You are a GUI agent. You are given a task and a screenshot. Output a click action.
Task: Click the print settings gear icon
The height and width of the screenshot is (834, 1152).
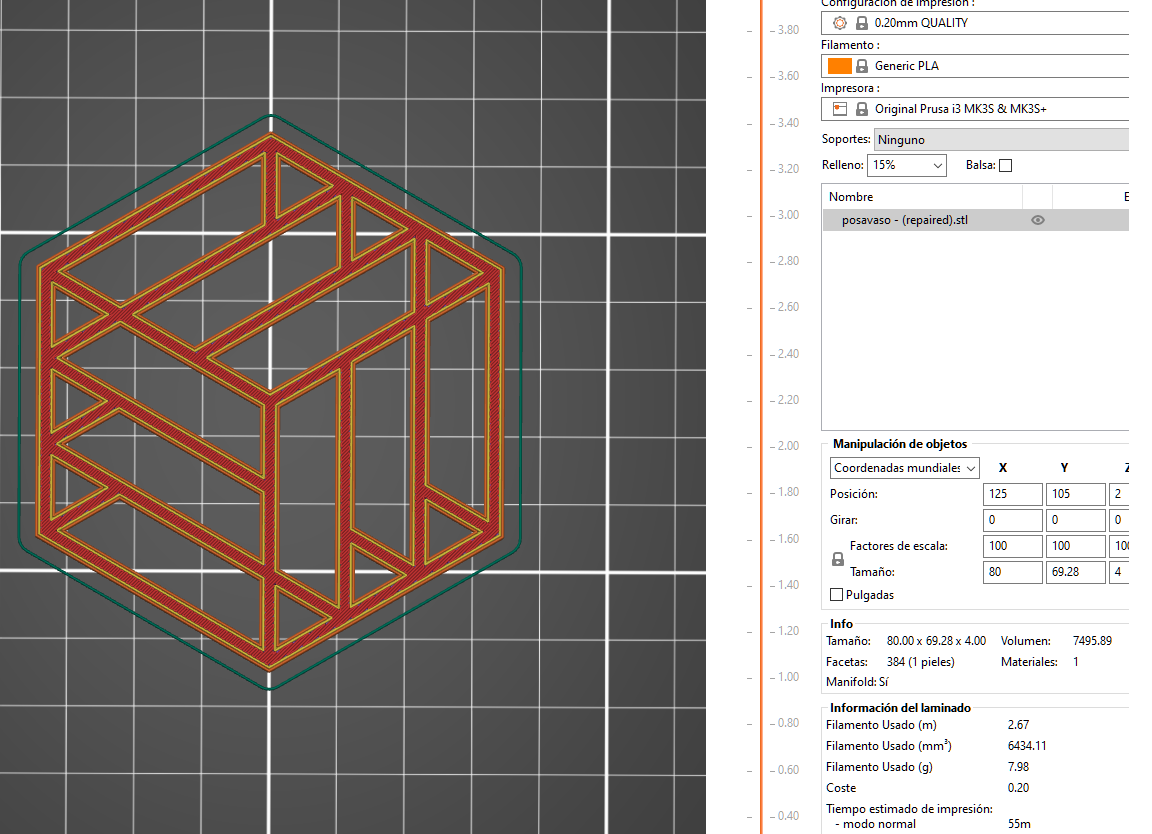click(839, 23)
